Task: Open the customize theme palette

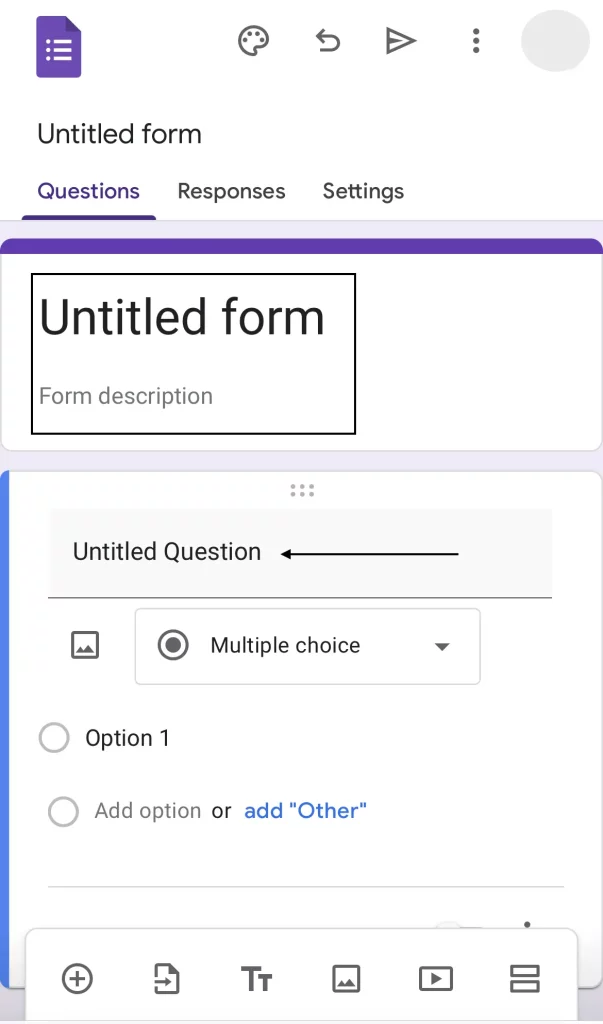Action: [254, 41]
